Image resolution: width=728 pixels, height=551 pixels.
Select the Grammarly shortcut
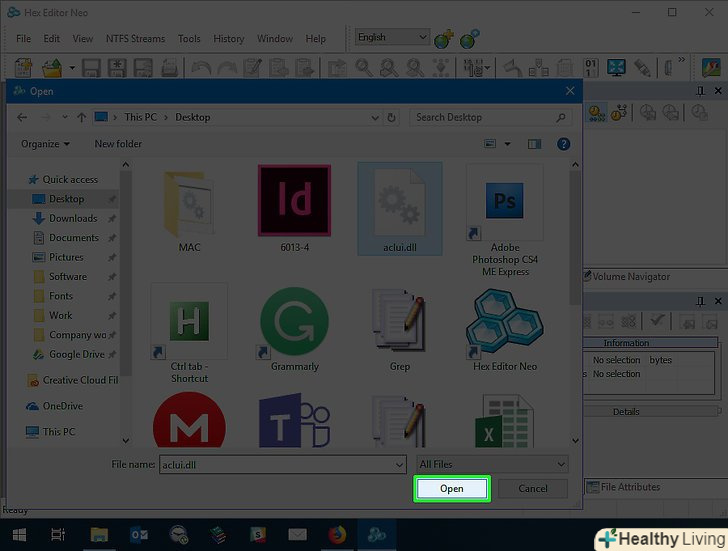tap(294, 330)
